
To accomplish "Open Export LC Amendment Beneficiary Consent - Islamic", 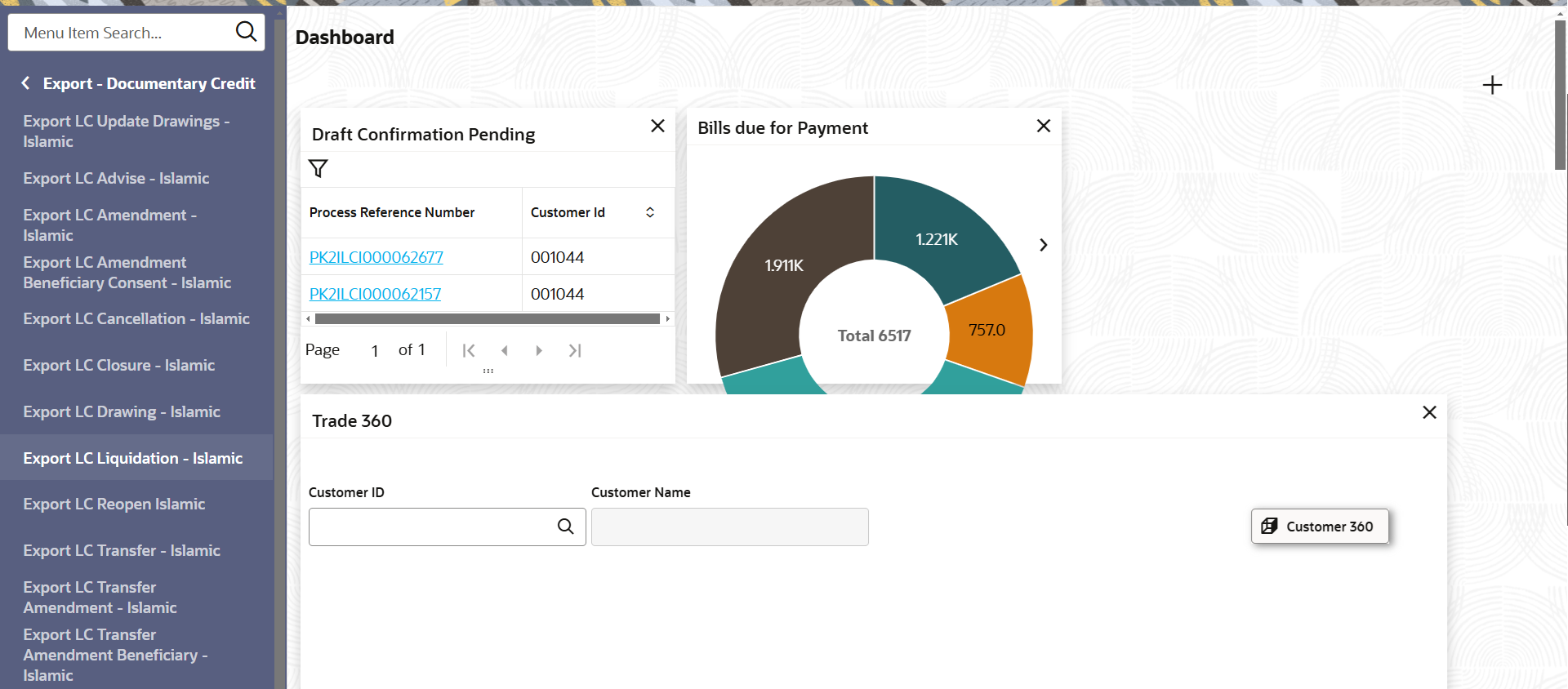I will pos(127,272).
